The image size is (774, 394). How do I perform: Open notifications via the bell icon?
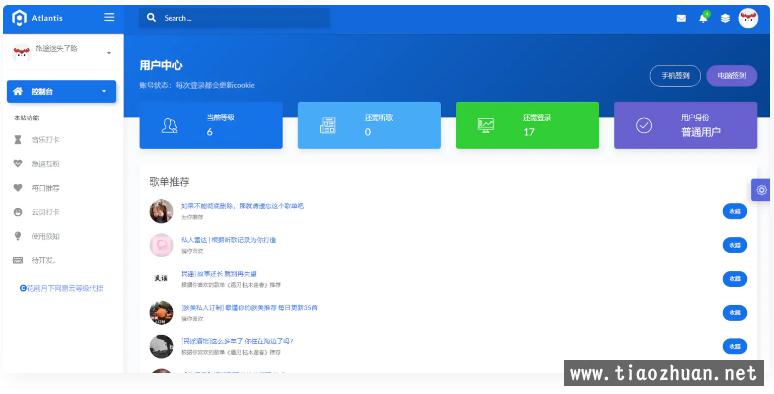703,18
